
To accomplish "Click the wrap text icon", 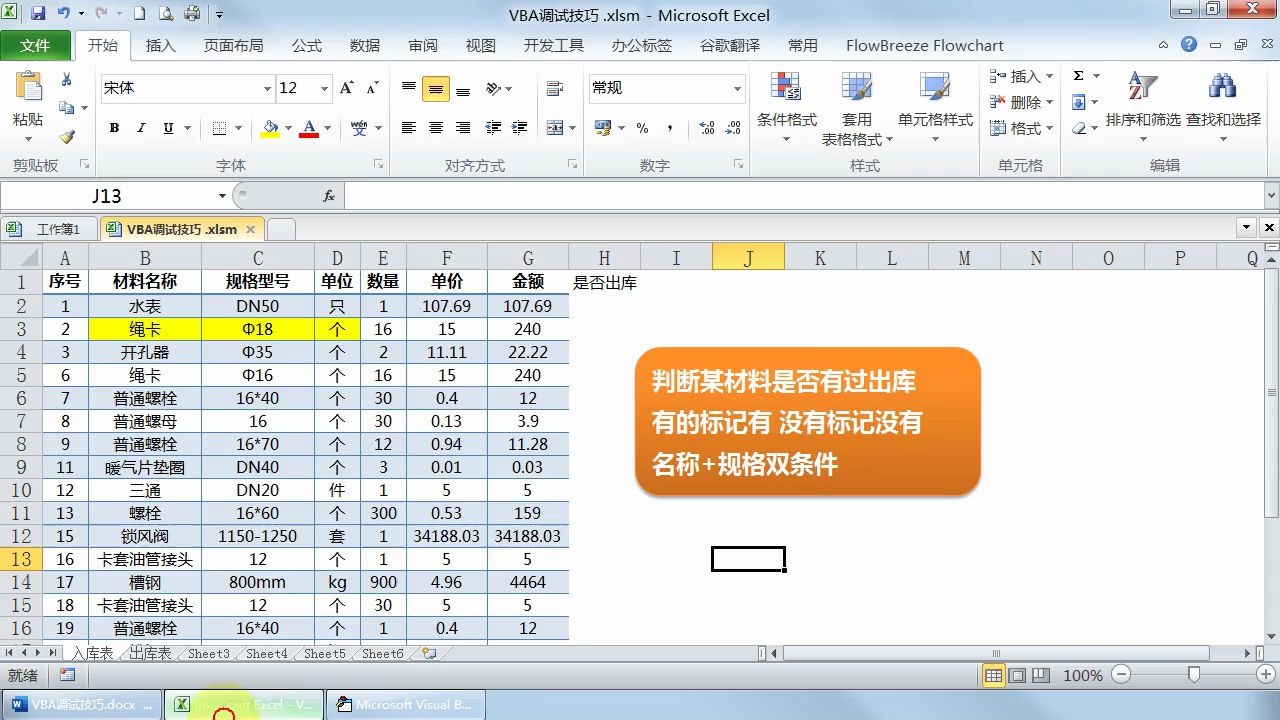I will click(555, 89).
